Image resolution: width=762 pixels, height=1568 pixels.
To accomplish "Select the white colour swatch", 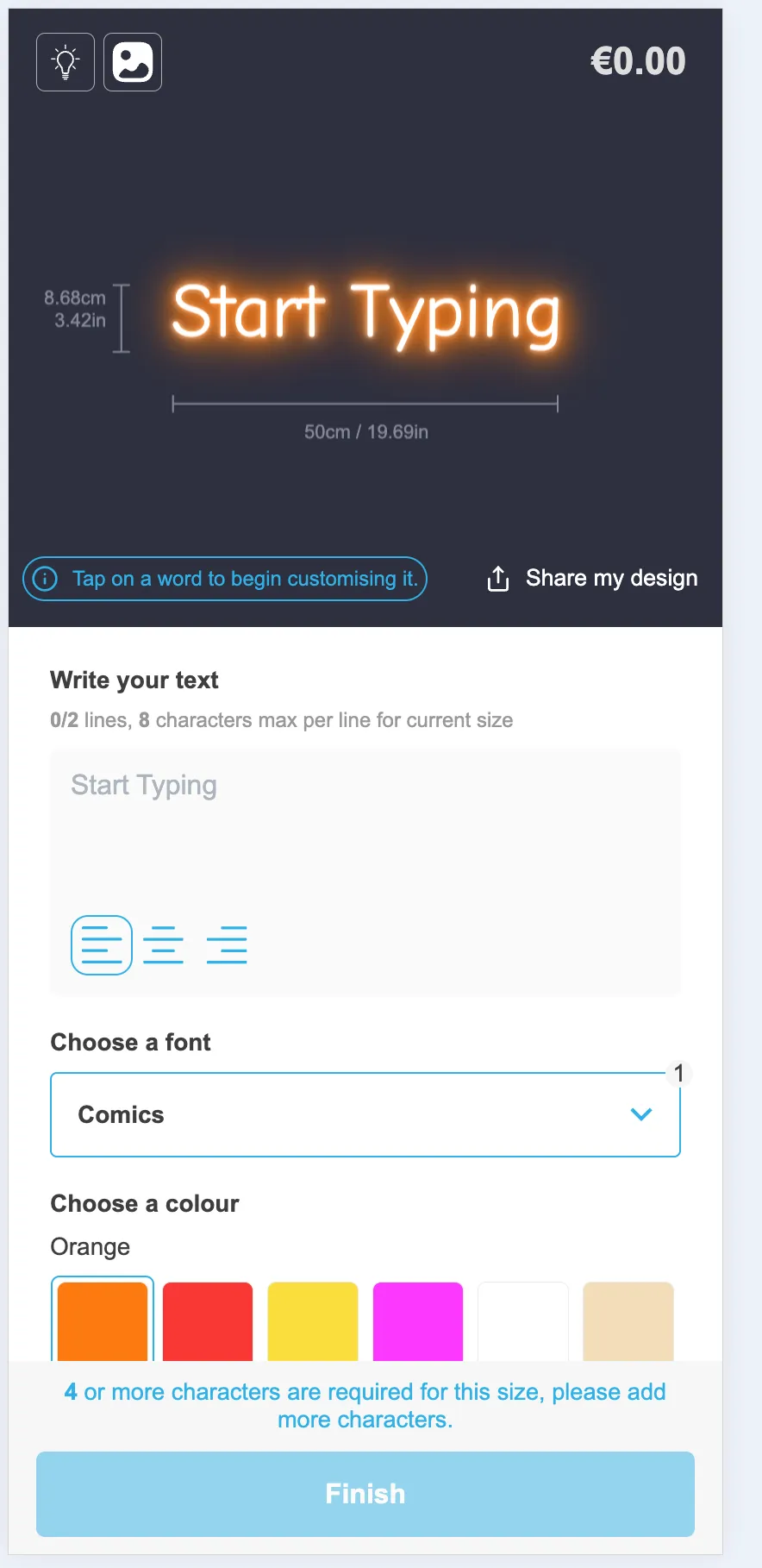I will pos(523,1321).
